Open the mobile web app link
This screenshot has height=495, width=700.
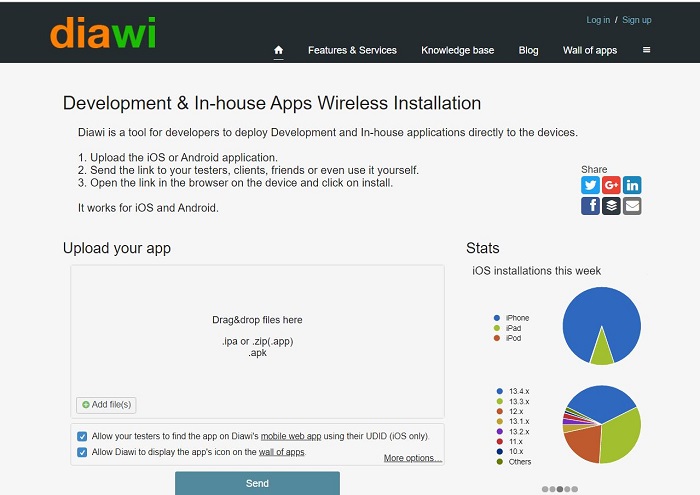pos(291,436)
